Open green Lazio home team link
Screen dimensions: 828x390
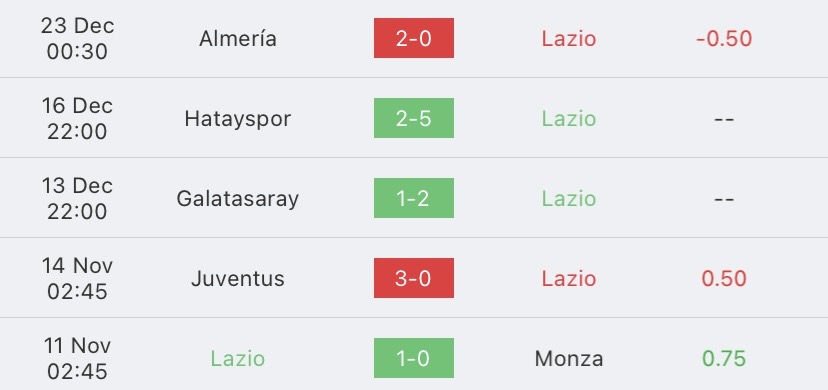click(x=238, y=359)
